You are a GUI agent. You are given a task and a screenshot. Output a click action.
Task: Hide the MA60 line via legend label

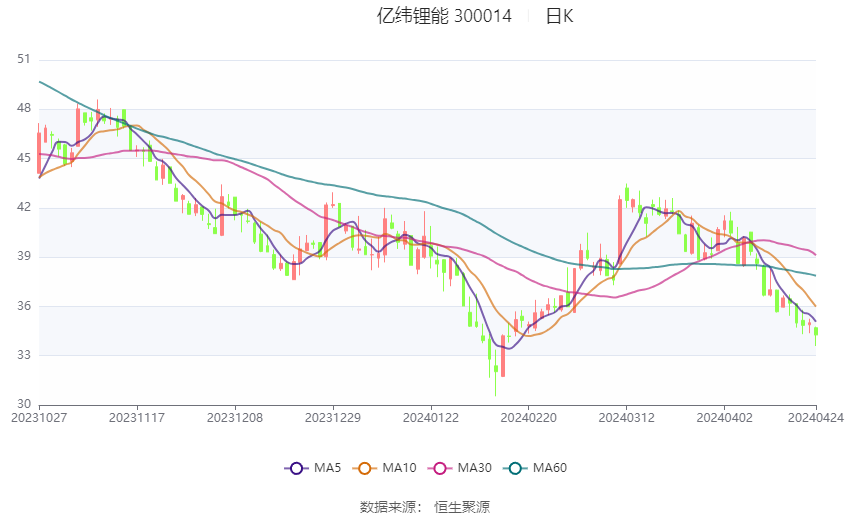550,468
